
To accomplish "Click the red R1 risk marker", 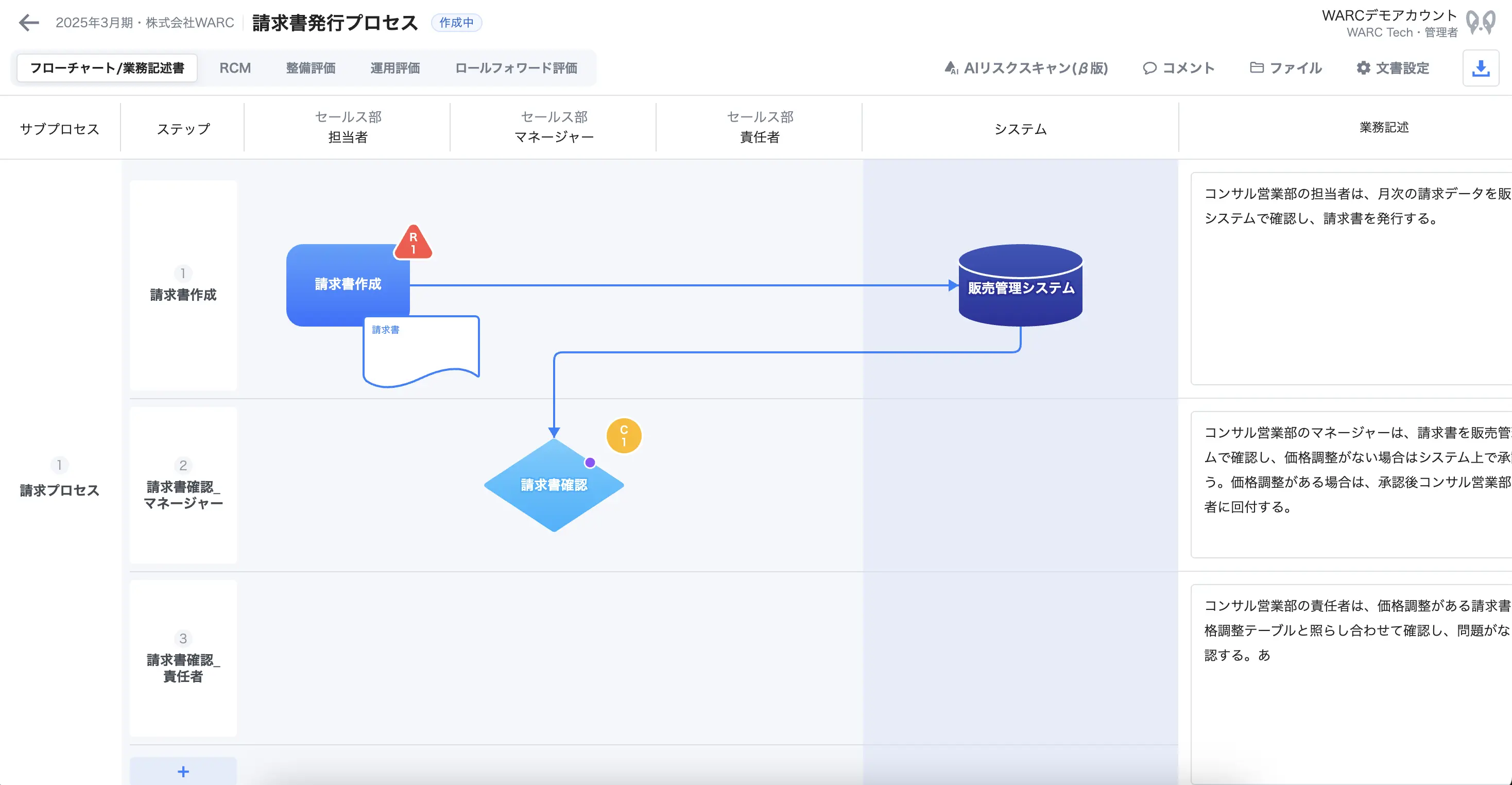I will (413, 244).
